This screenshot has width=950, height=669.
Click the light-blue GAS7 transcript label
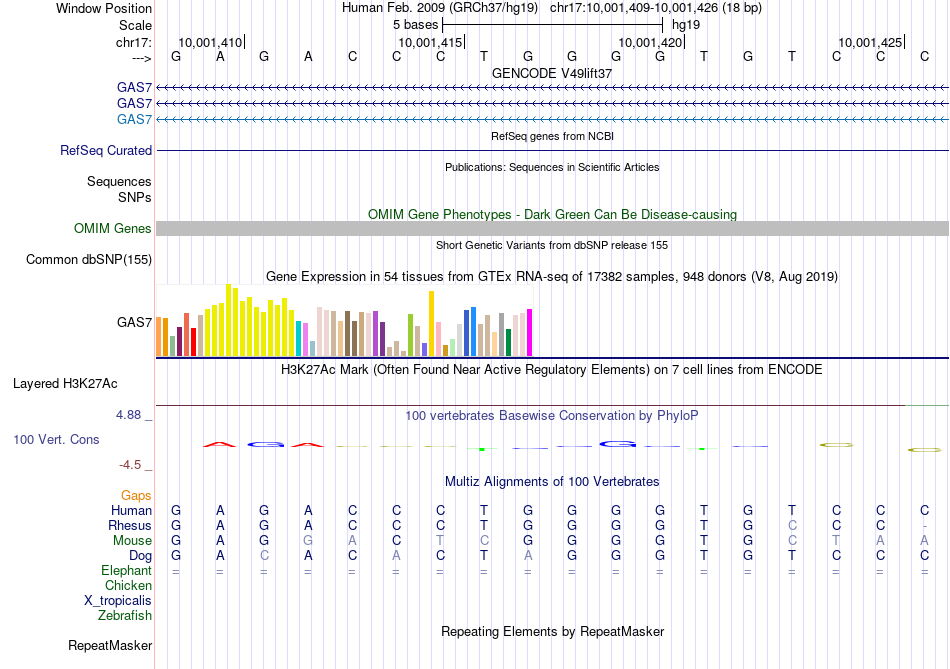pyautogui.click(x=134, y=119)
